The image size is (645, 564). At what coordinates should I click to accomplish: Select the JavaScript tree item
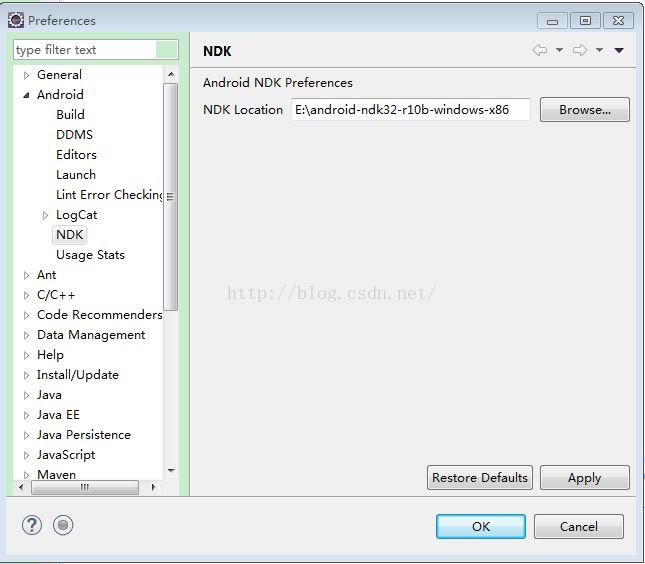click(66, 455)
